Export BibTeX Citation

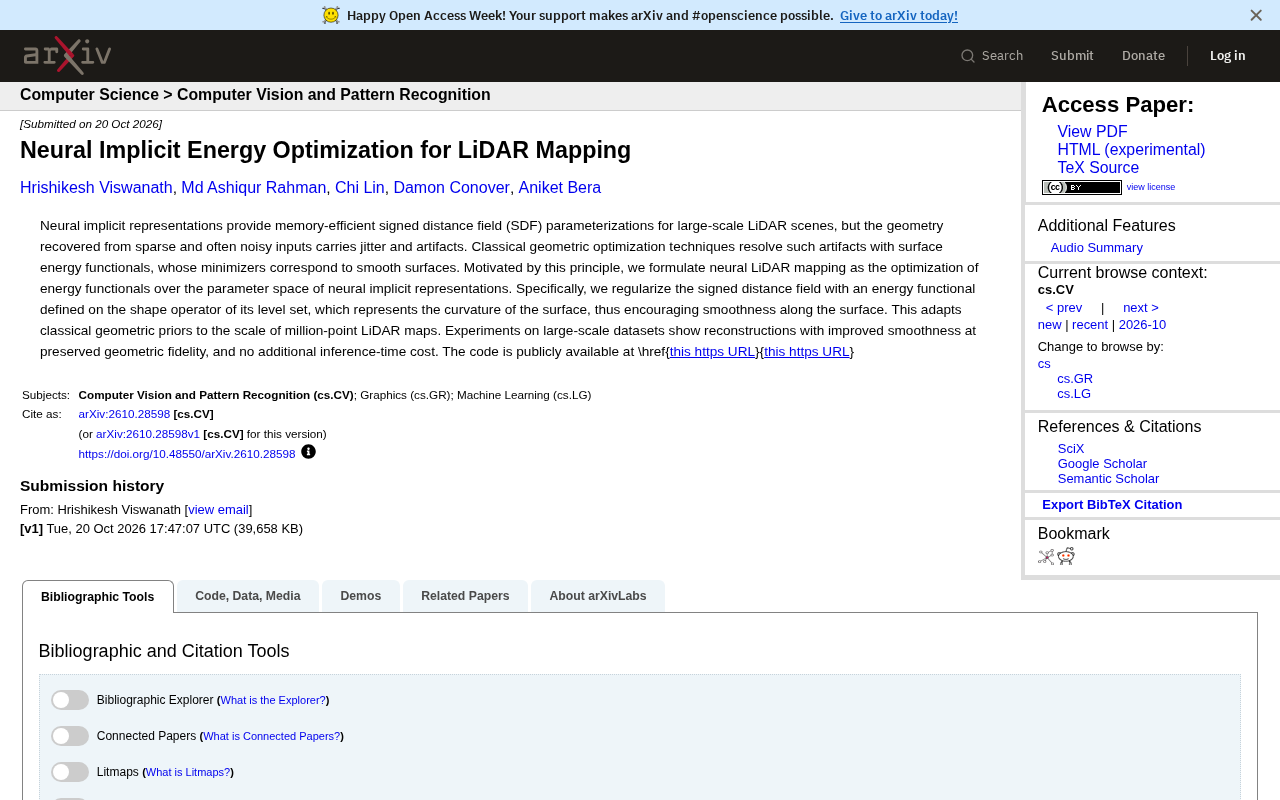(1112, 505)
